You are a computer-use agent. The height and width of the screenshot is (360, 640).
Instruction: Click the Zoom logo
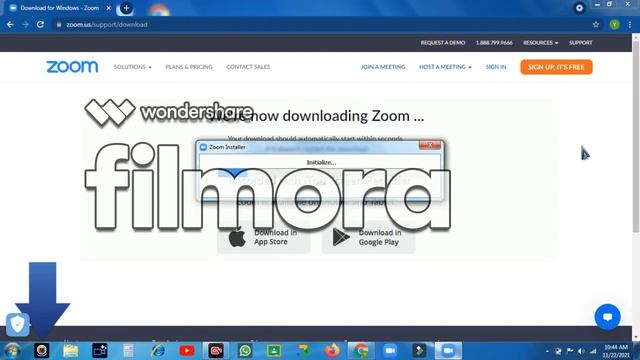point(72,67)
